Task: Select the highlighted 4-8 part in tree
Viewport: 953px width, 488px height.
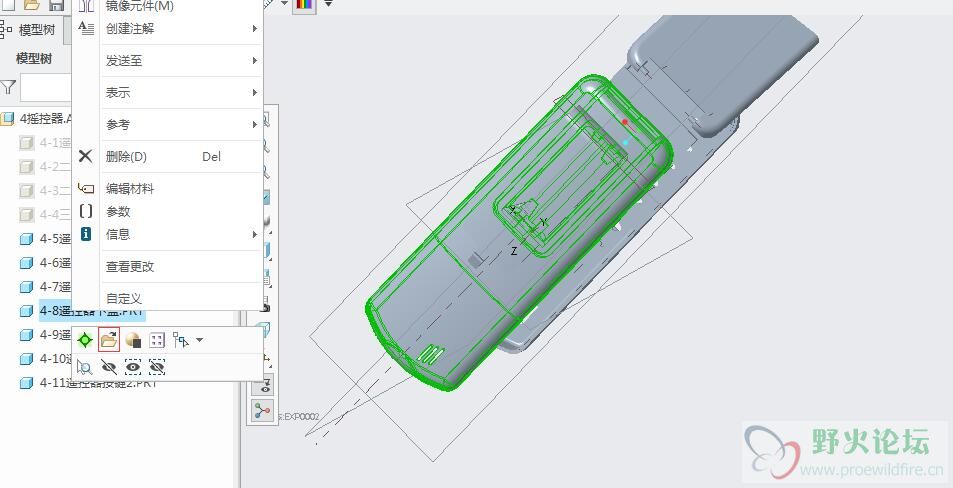Action: (x=92, y=311)
